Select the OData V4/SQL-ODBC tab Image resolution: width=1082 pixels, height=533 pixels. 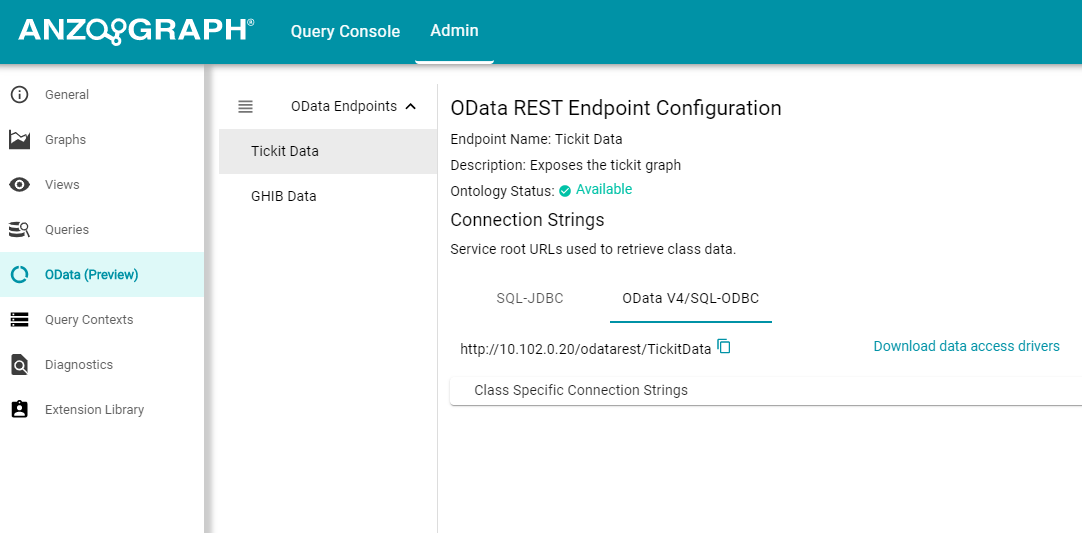click(691, 298)
